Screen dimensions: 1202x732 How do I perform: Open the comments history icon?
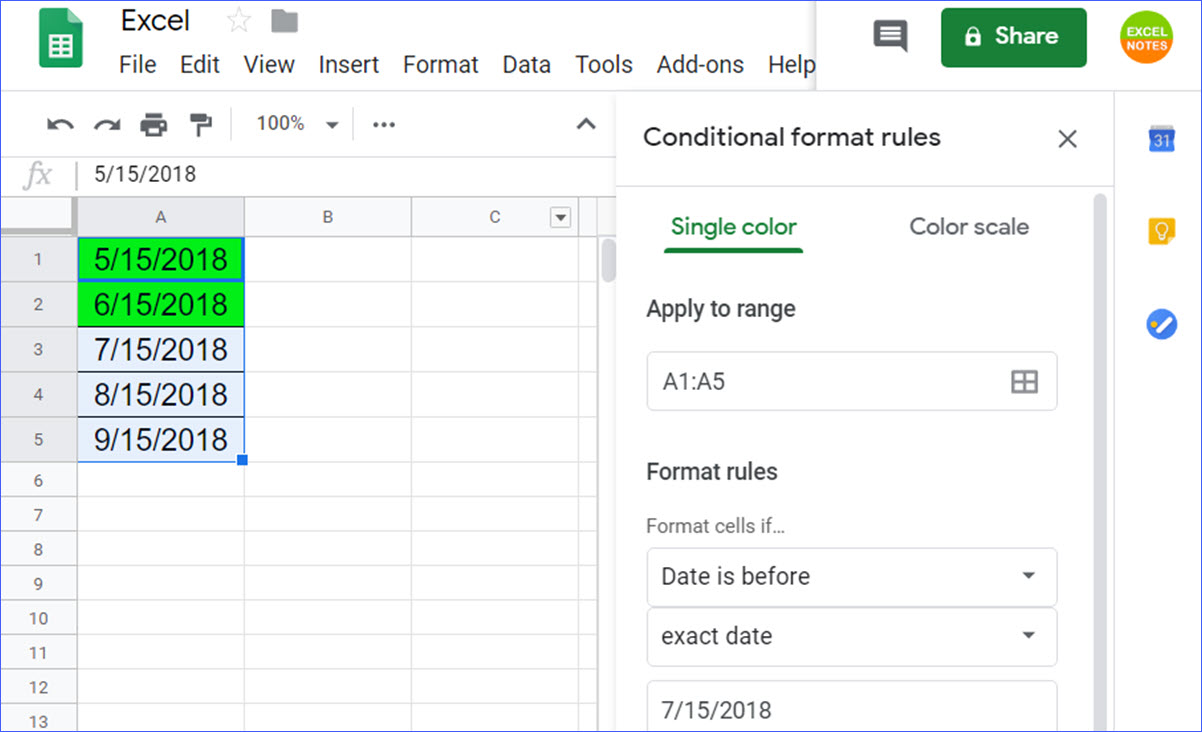(x=889, y=37)
